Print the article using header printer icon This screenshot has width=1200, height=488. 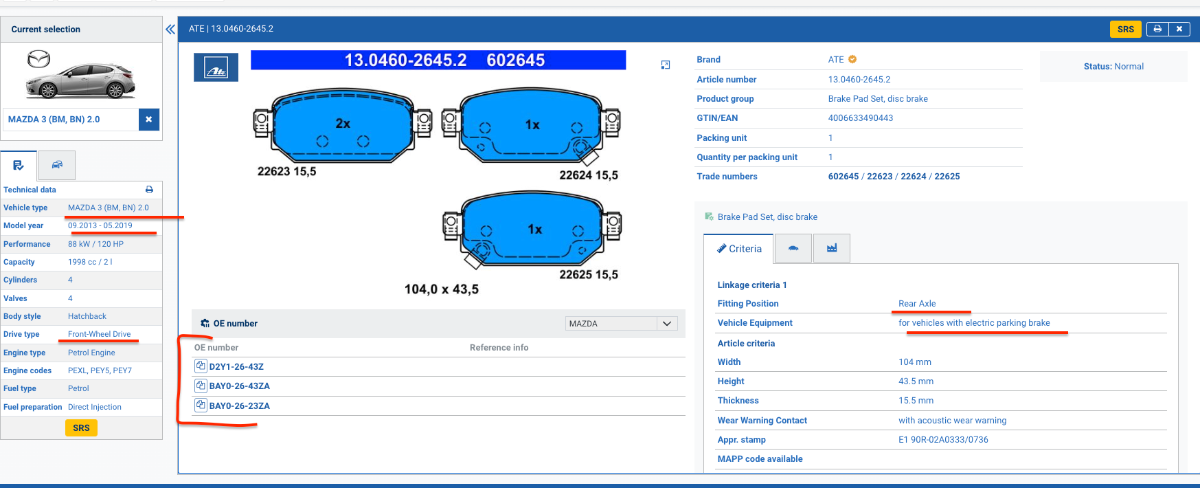pos(1157,29)
